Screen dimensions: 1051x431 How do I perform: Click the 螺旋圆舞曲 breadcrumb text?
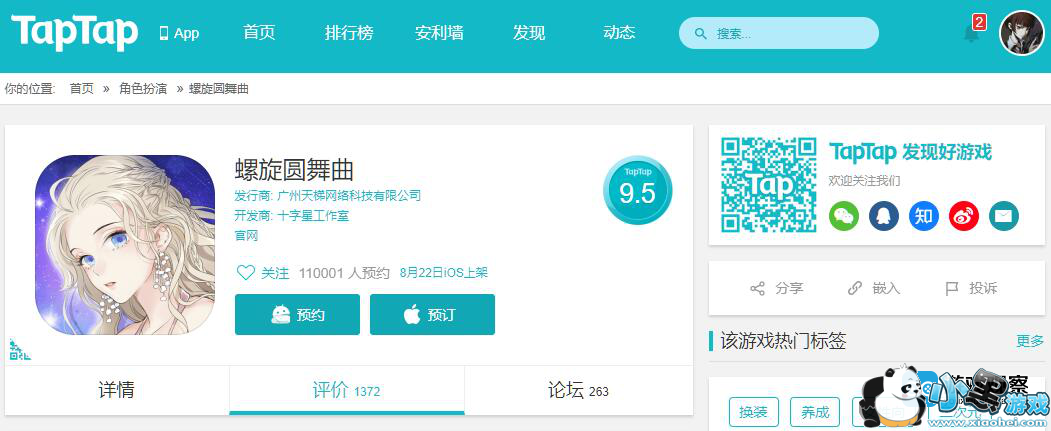pyautogui.click(x=219, y=88)
